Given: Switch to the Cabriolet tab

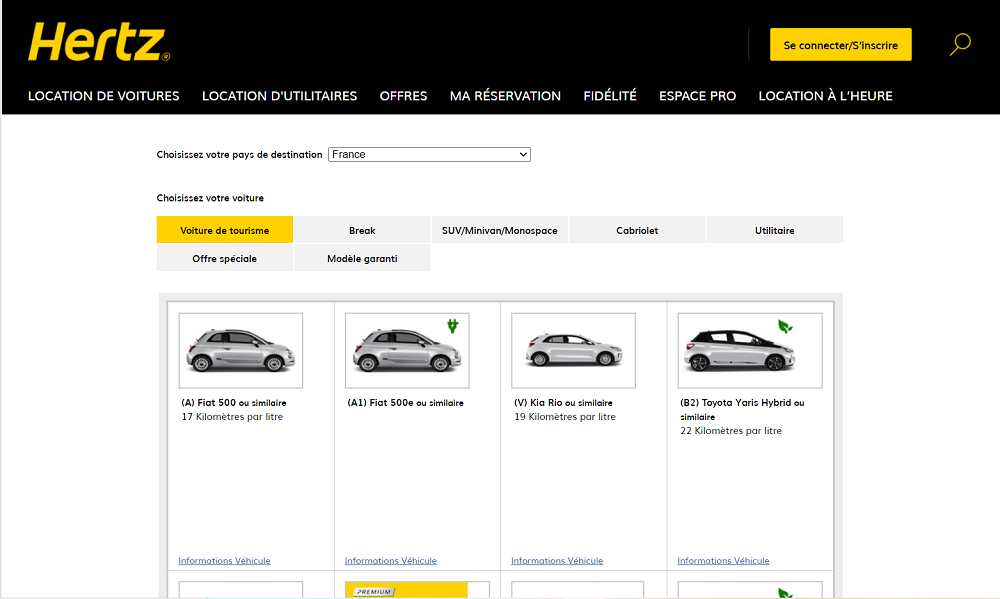Looking at the screenshot, I should click(637, 230).
